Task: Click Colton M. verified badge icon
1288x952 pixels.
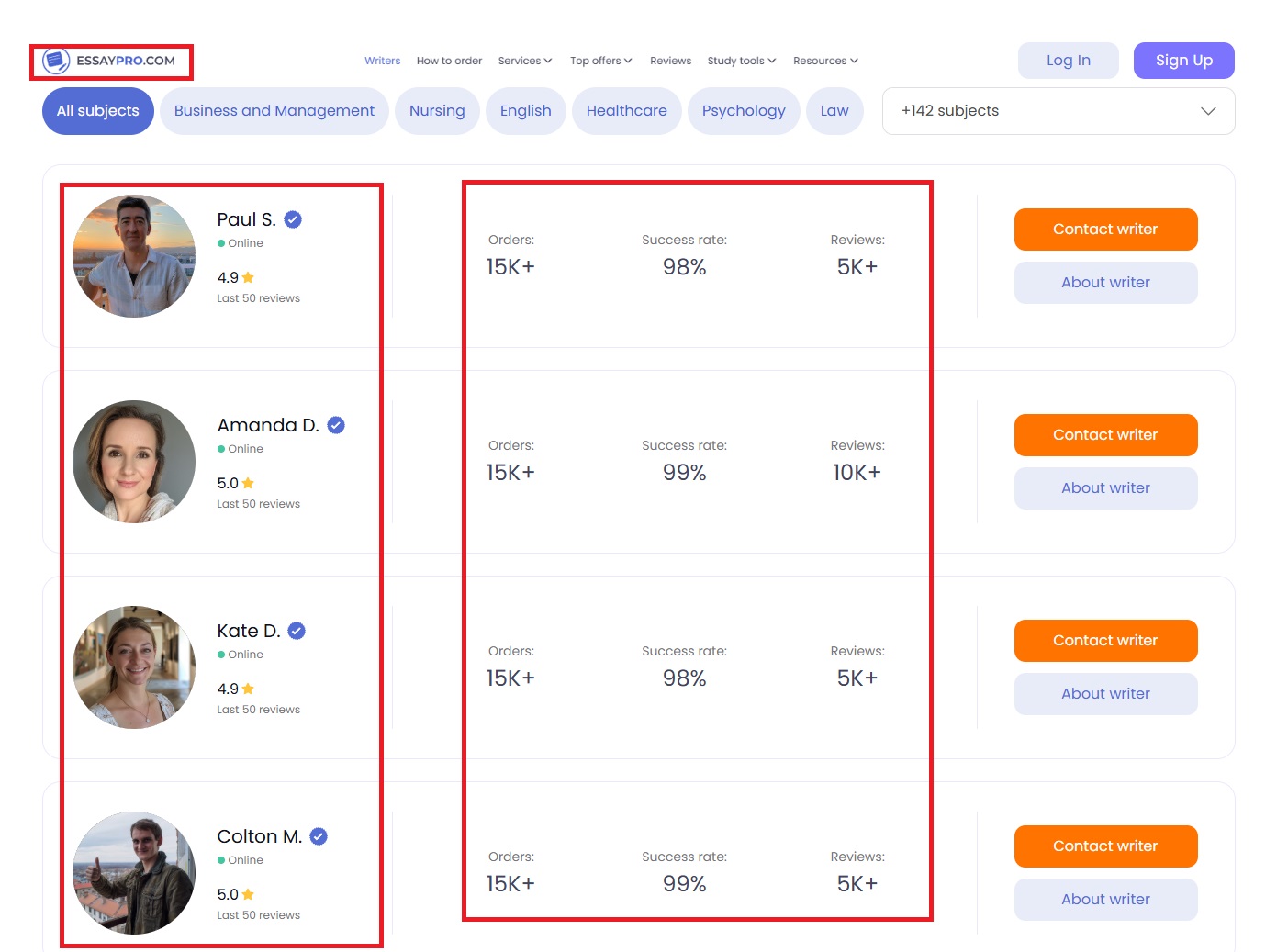Action: pyautogui.click(x=319, y=836)
